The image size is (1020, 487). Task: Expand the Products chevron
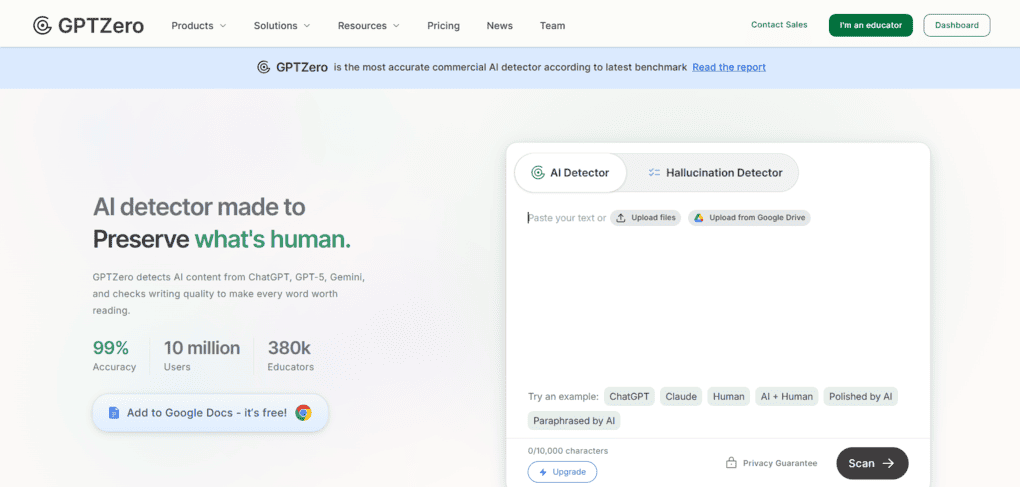pyautogui.click(x=222, y=26)
